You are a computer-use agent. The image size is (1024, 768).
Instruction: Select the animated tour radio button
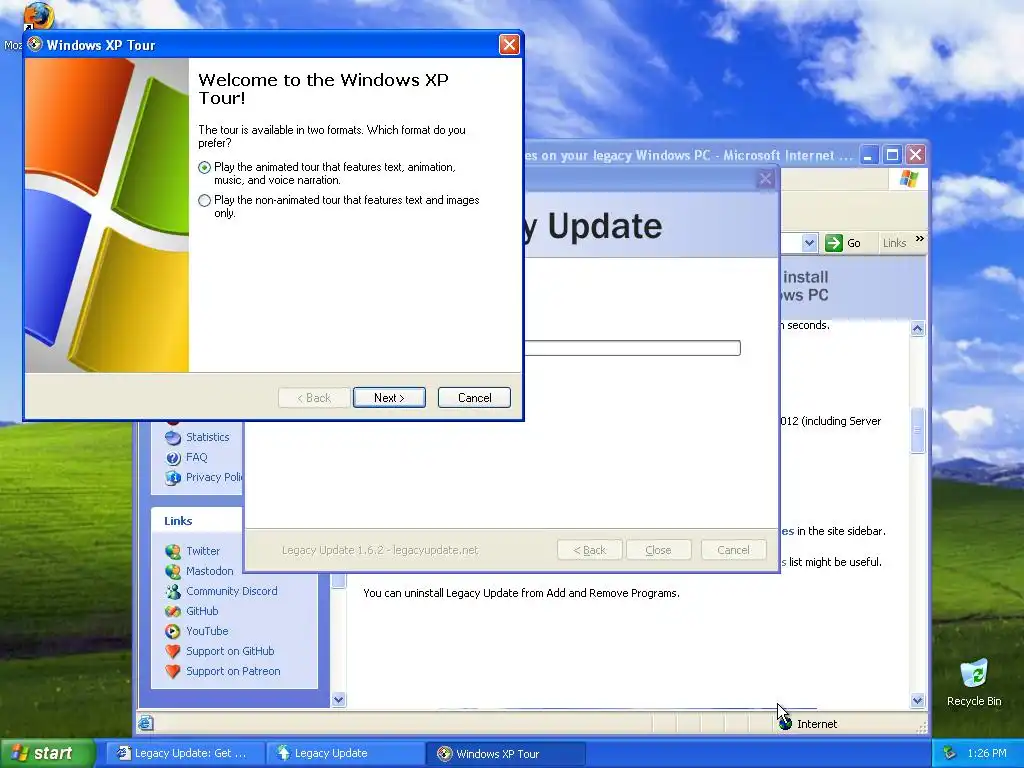coord(204,168)
